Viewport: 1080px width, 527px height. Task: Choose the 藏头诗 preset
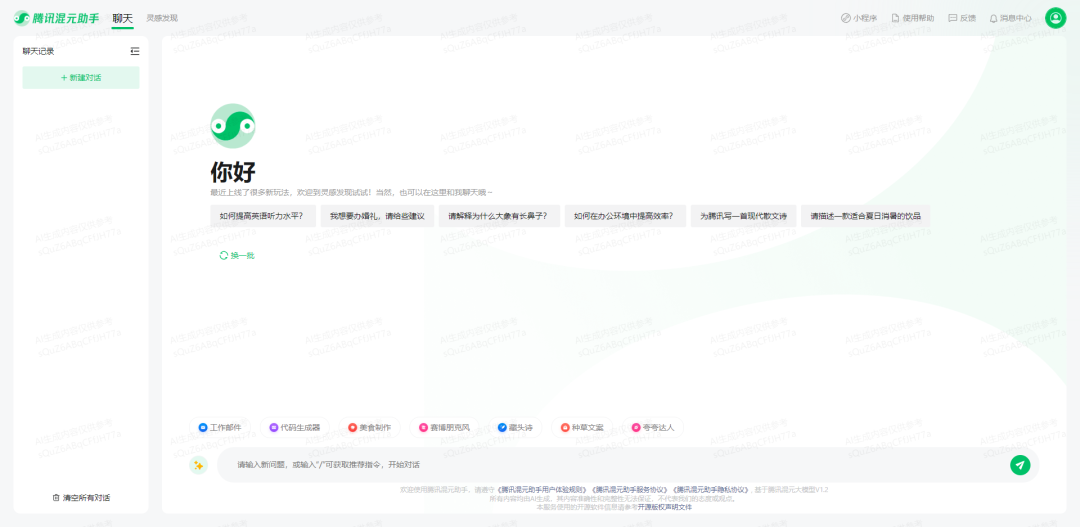(x=516, y=427)
